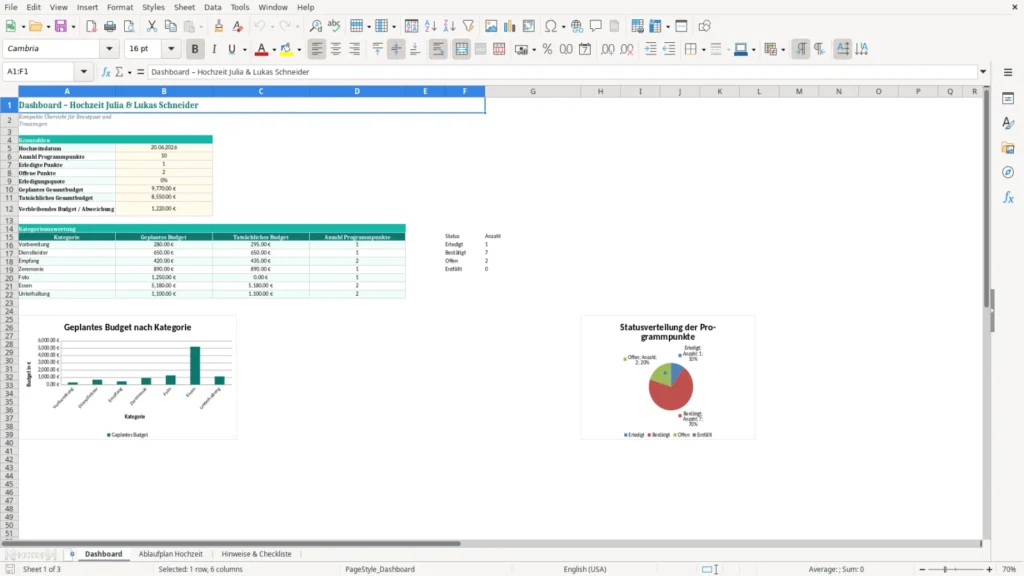
Task: Center cell content vertically
Action: 396,49
